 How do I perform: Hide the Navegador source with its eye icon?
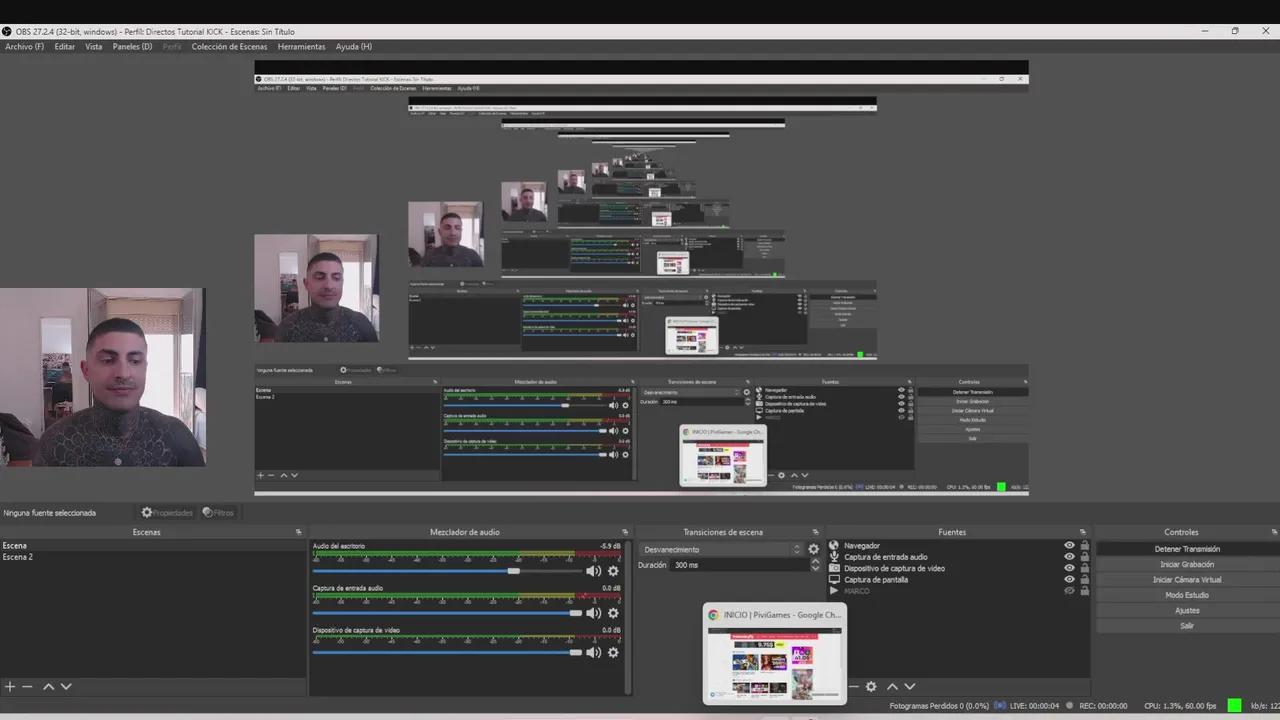pyautogui.click(x=1069, y=546)
